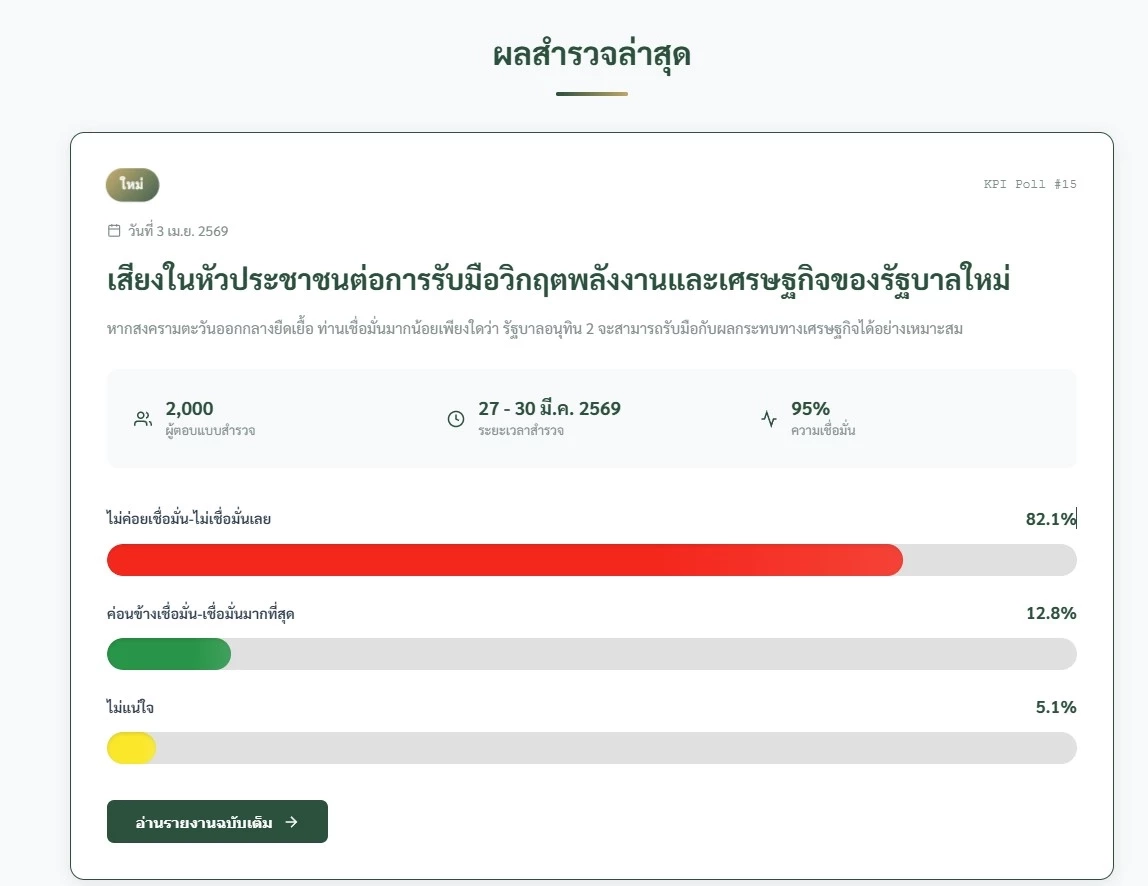Viewport: 1148px width, 886px height.
Task: Click the people icon beside respondent count
Action: (142, 418)
